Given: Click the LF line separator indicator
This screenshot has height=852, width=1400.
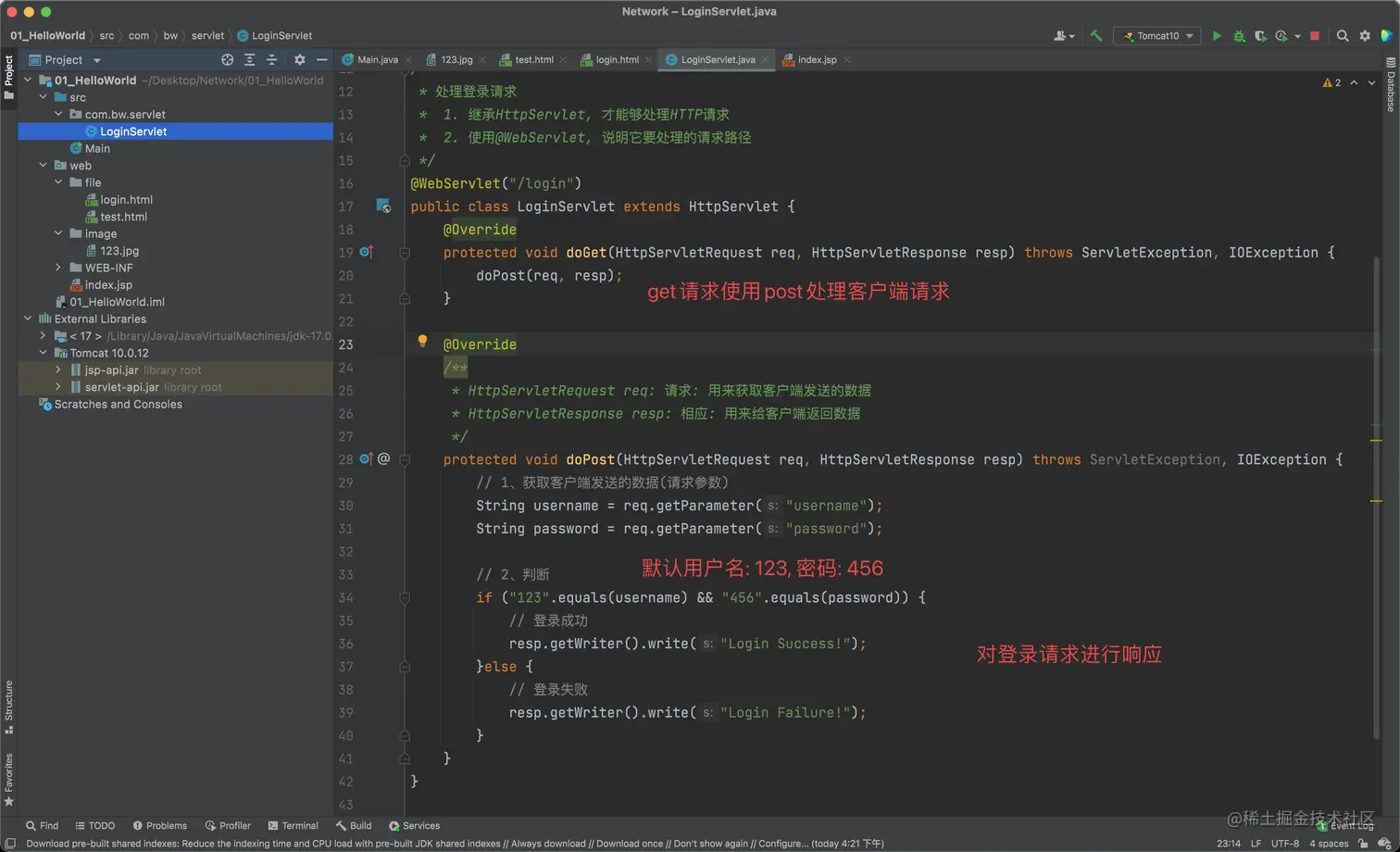Looking at the screenshot, I should 1256,844.
